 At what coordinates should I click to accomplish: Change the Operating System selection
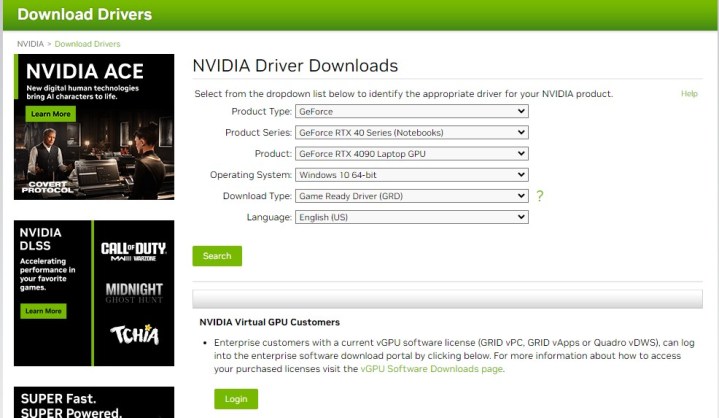[x=411, y=175]
